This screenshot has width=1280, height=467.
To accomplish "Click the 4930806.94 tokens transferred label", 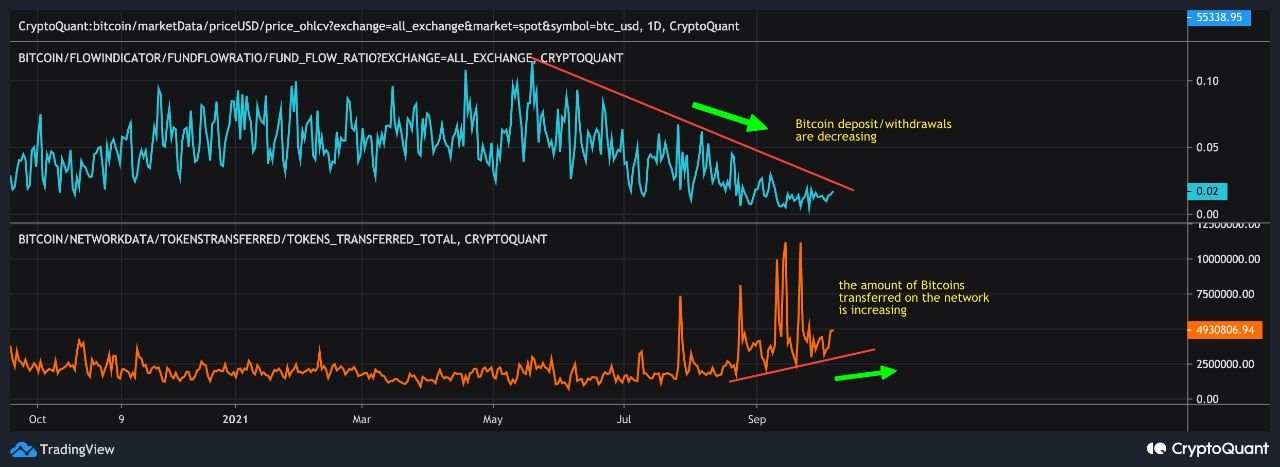I will coord(1226,328).
